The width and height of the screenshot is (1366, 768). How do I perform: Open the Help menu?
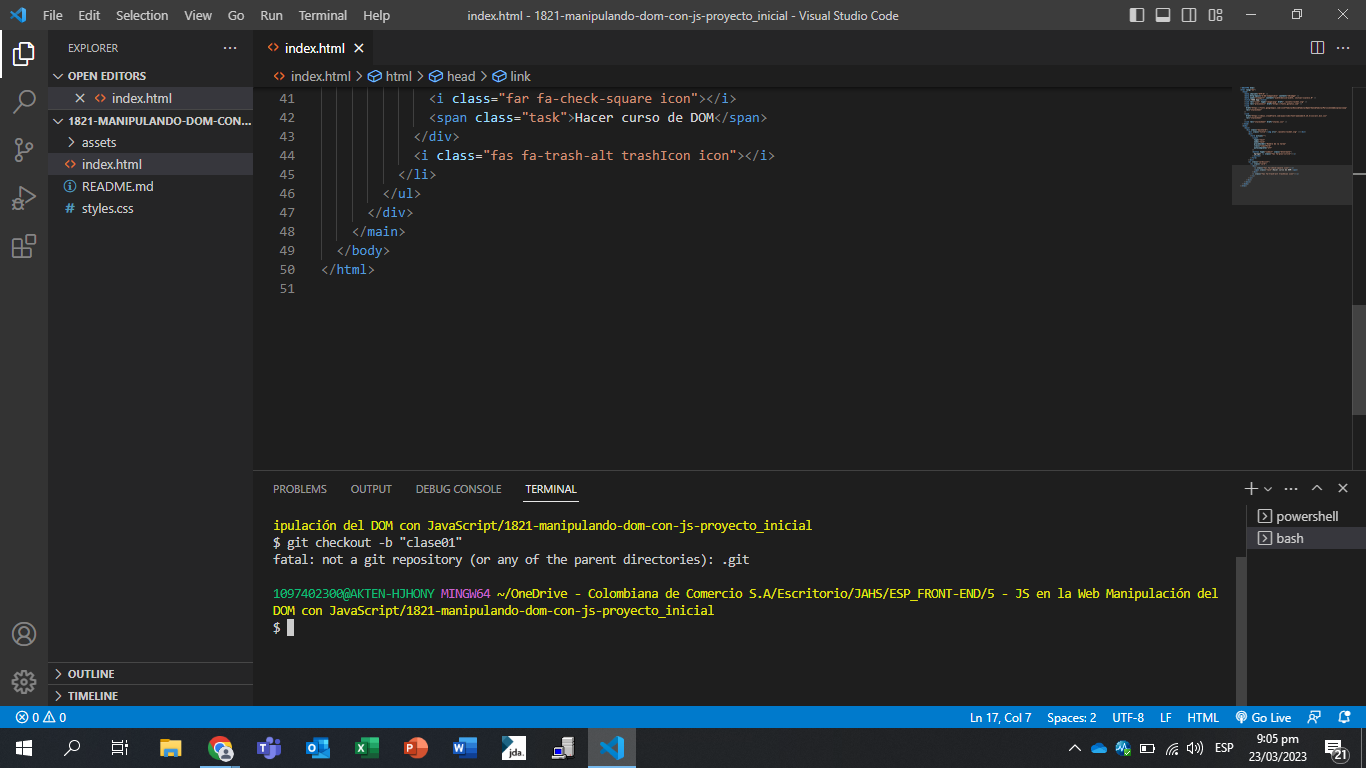(376, 15)
